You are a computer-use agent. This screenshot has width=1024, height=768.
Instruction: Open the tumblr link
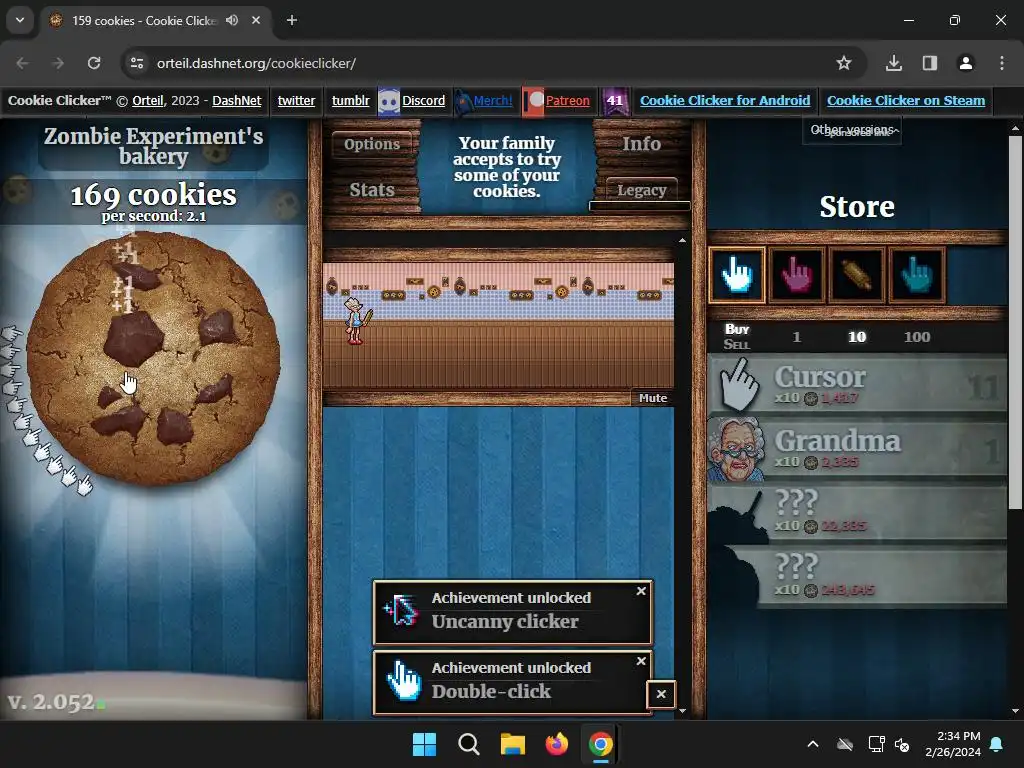point(351,101)
